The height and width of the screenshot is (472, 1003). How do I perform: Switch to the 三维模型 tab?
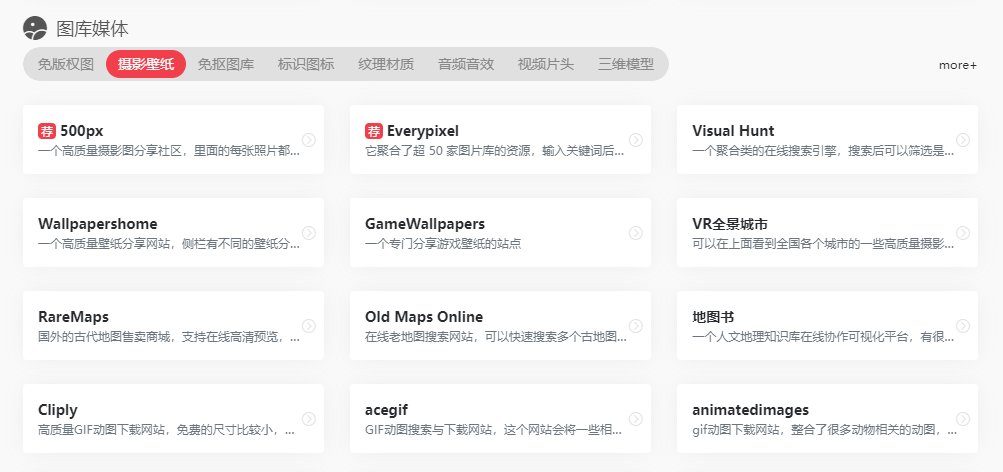[x=626, y=64]
